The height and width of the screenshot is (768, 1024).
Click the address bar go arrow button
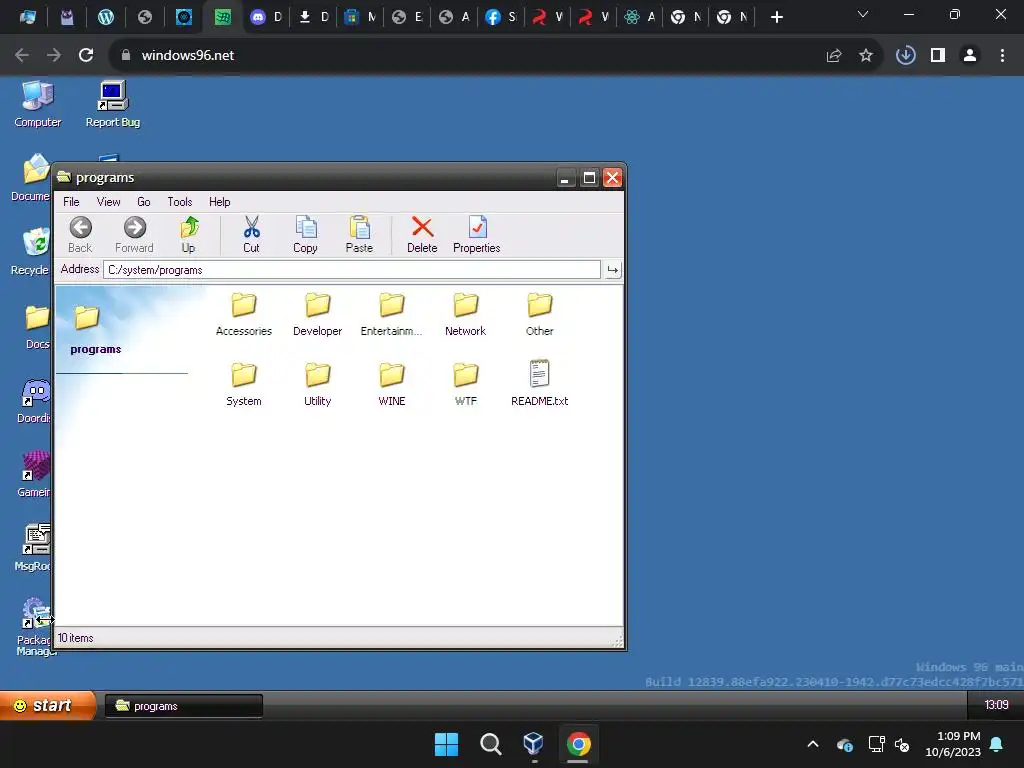(x=613, y=270)
